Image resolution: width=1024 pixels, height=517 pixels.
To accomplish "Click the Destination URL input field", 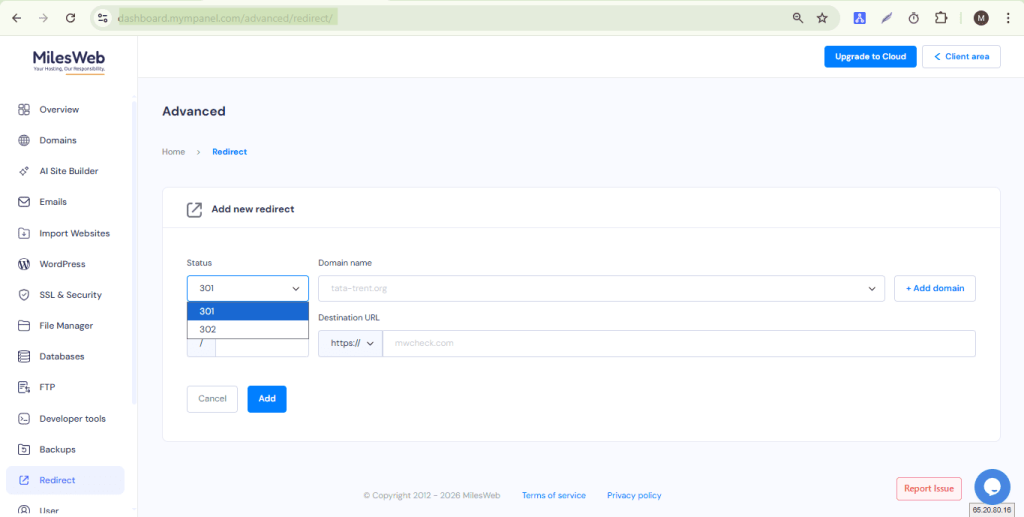I will tap(679, 343).
